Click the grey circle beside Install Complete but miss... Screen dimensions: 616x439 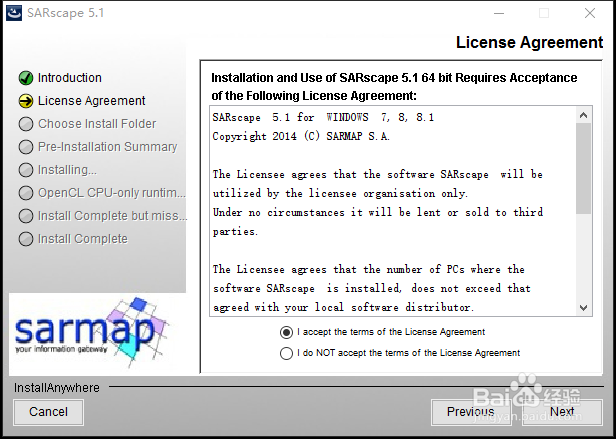26,216
